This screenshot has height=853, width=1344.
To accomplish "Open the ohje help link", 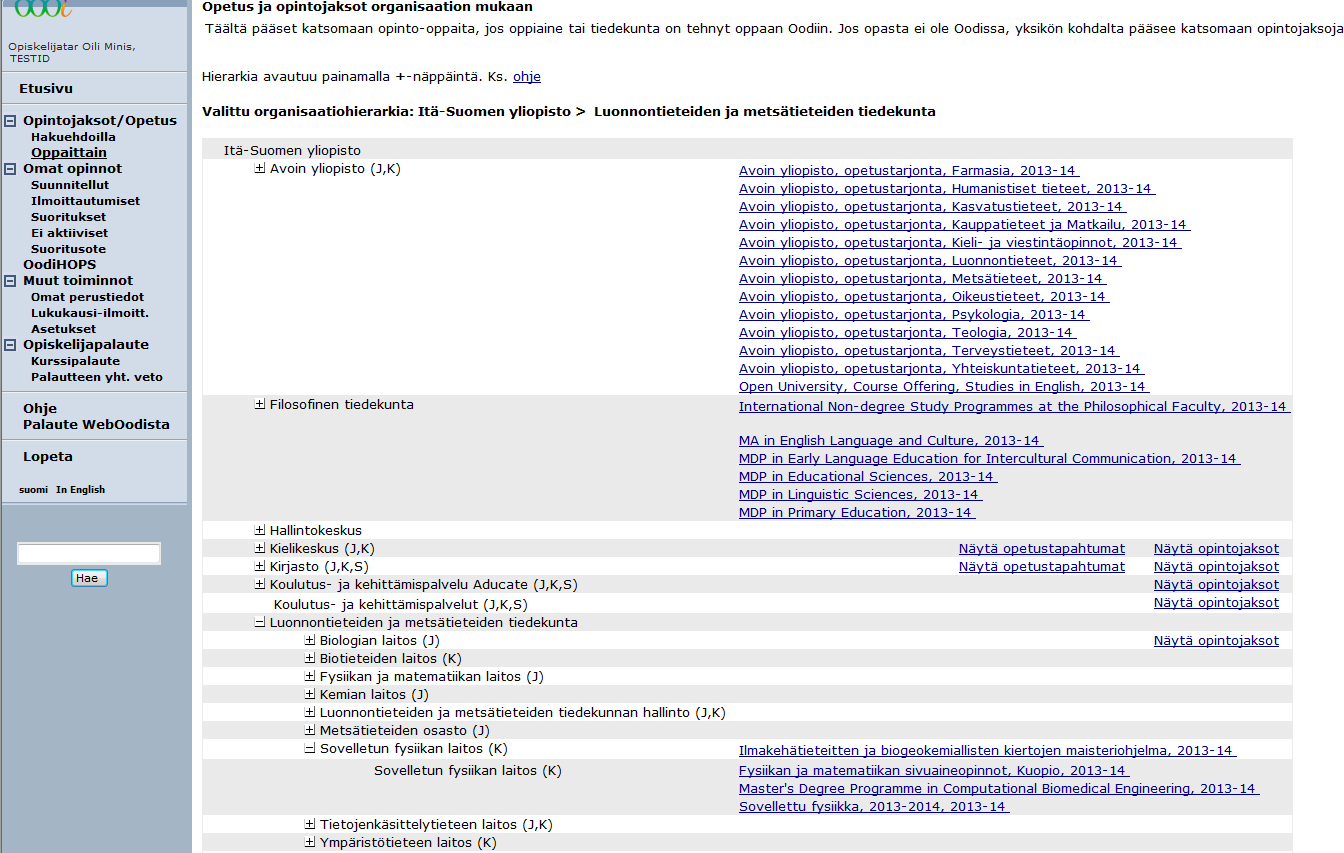I will pyautogui.click(x=527, y=76).
